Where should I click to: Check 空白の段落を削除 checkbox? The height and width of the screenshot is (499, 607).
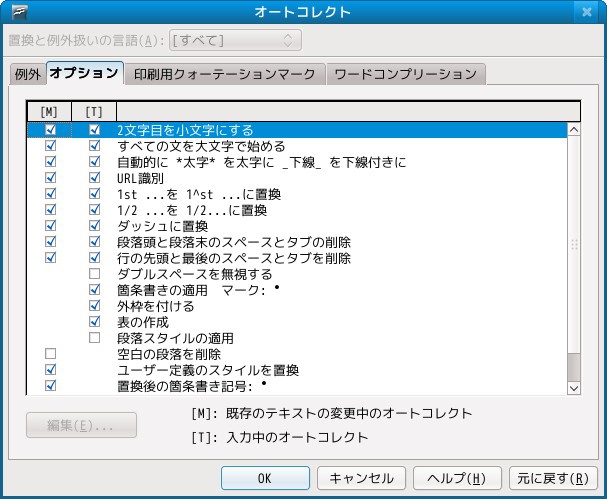point(51,353)
